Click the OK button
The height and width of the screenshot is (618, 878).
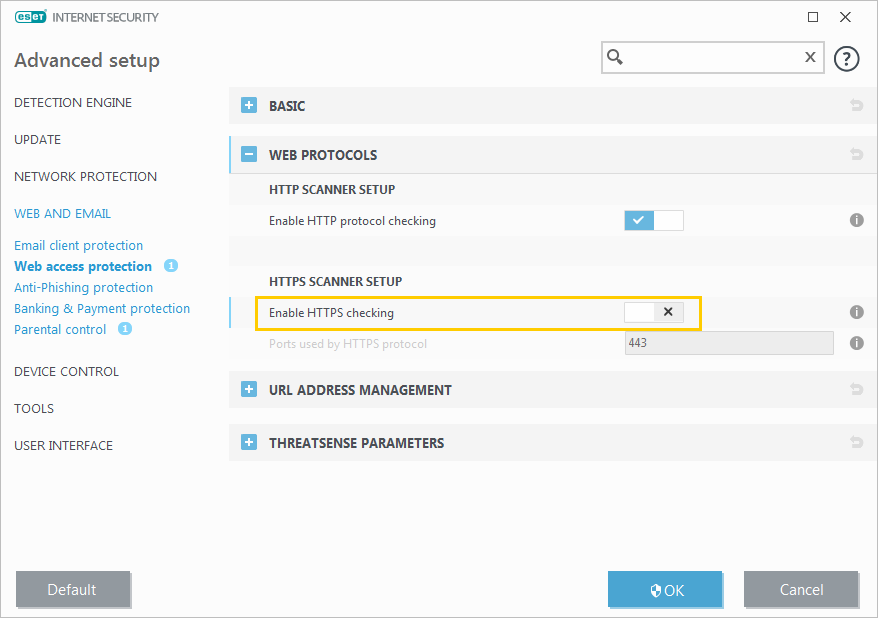pos(665,590)
